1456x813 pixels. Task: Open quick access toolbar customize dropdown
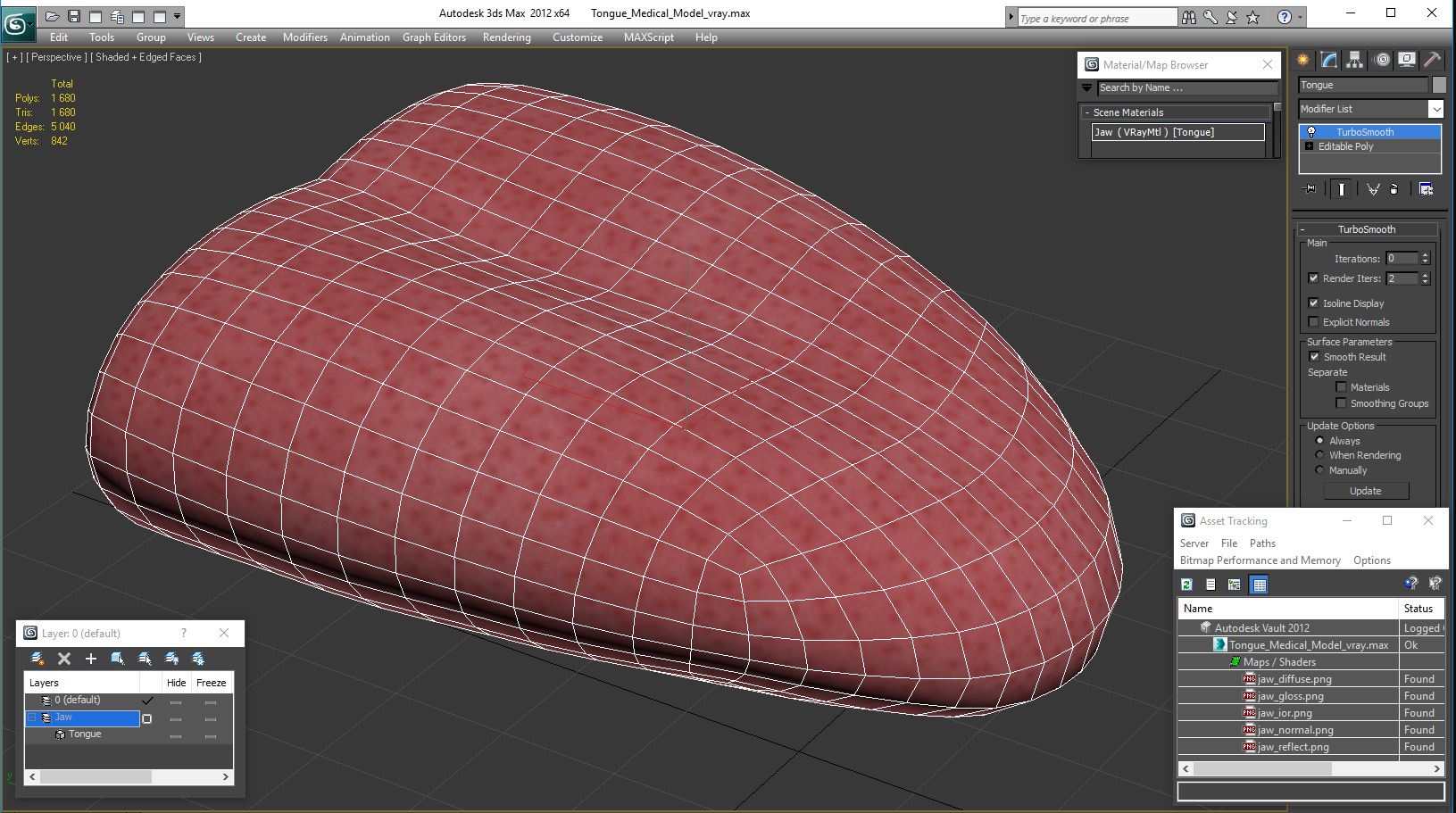click(177, 16)
